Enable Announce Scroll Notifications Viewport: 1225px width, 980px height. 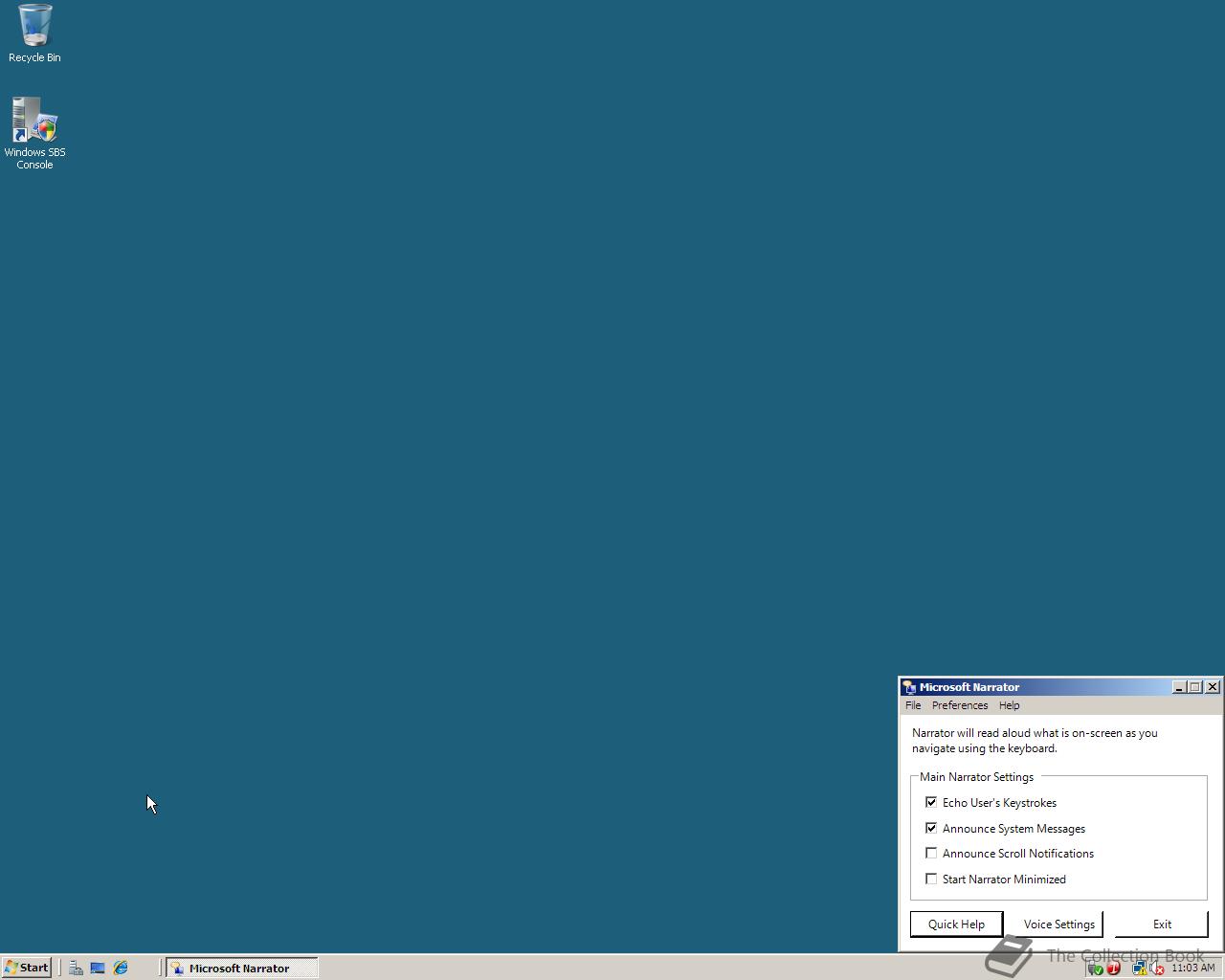pyautogui.click(x=931, y=853)
